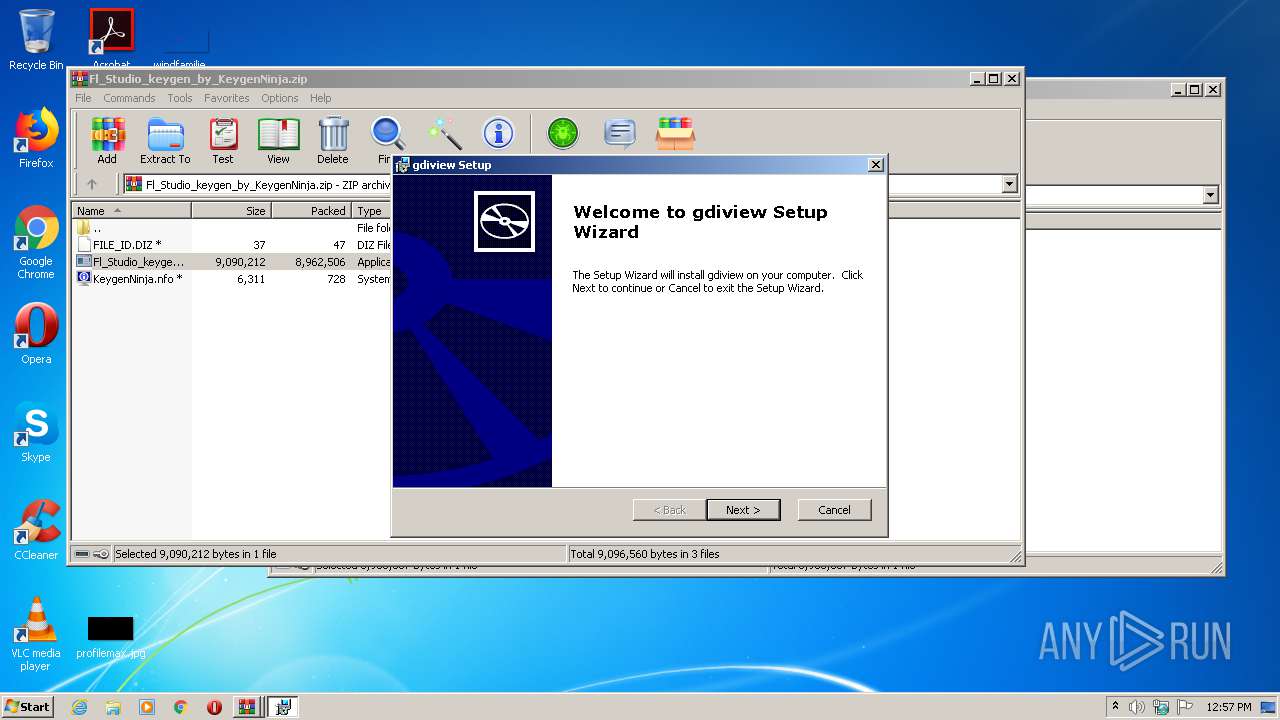Open the Options menu
Screen dimensions: 1280x720
(280, 98)
